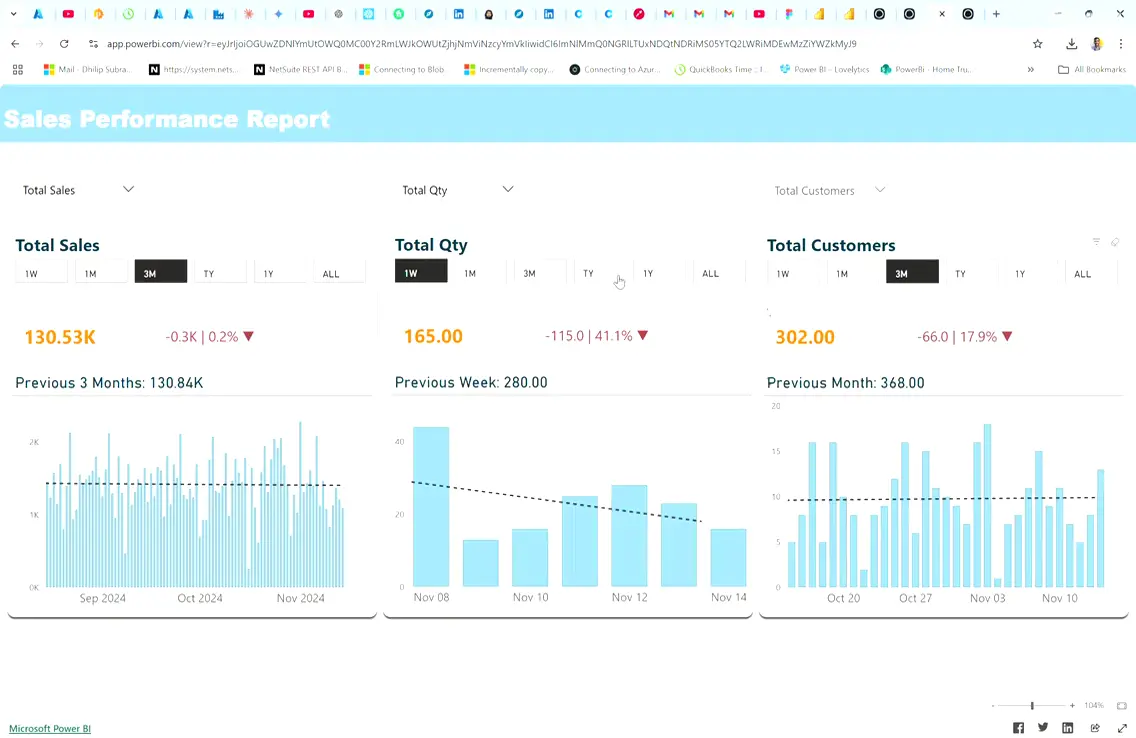Click the 165.00 Total Qty value
Viewport: 1136px width, 738px height.
[433, 337]
